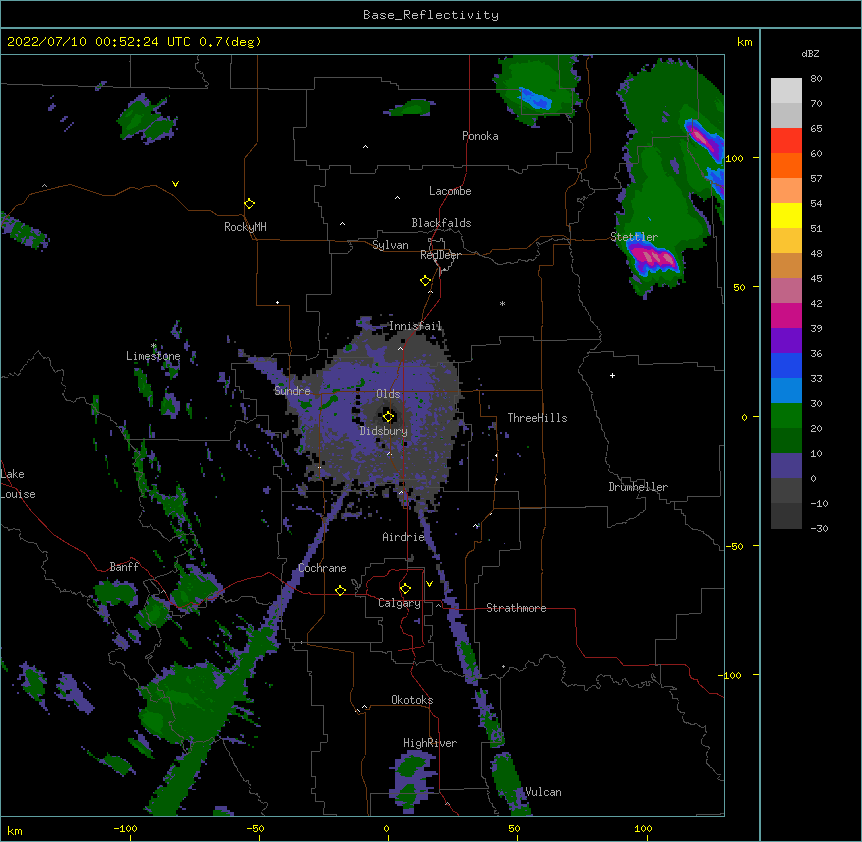Click the Olds town label
The height and width of the screenshot is (842, 862).
point(388,394)
